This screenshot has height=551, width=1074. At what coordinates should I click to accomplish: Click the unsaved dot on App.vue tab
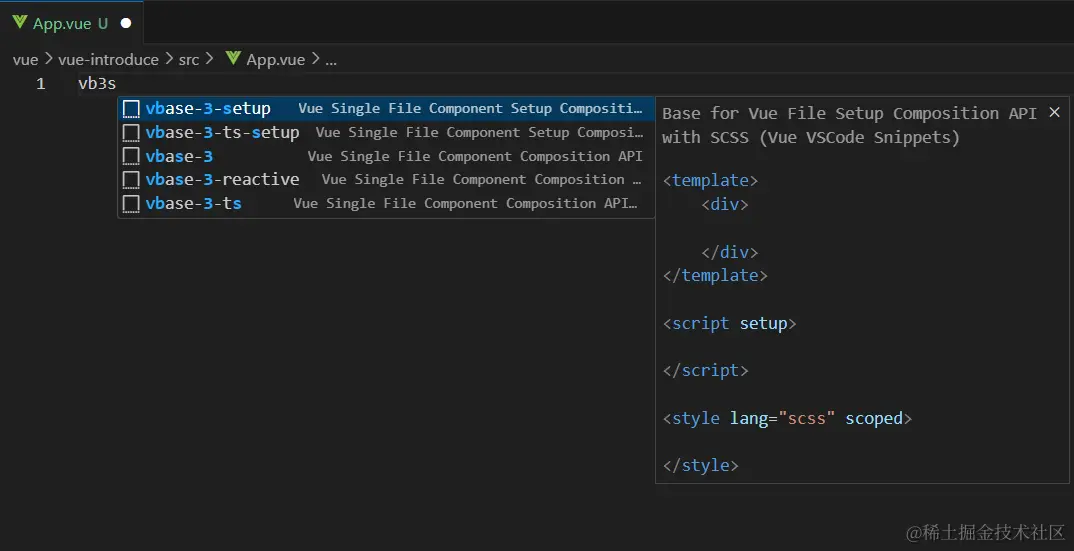[126, 23]
